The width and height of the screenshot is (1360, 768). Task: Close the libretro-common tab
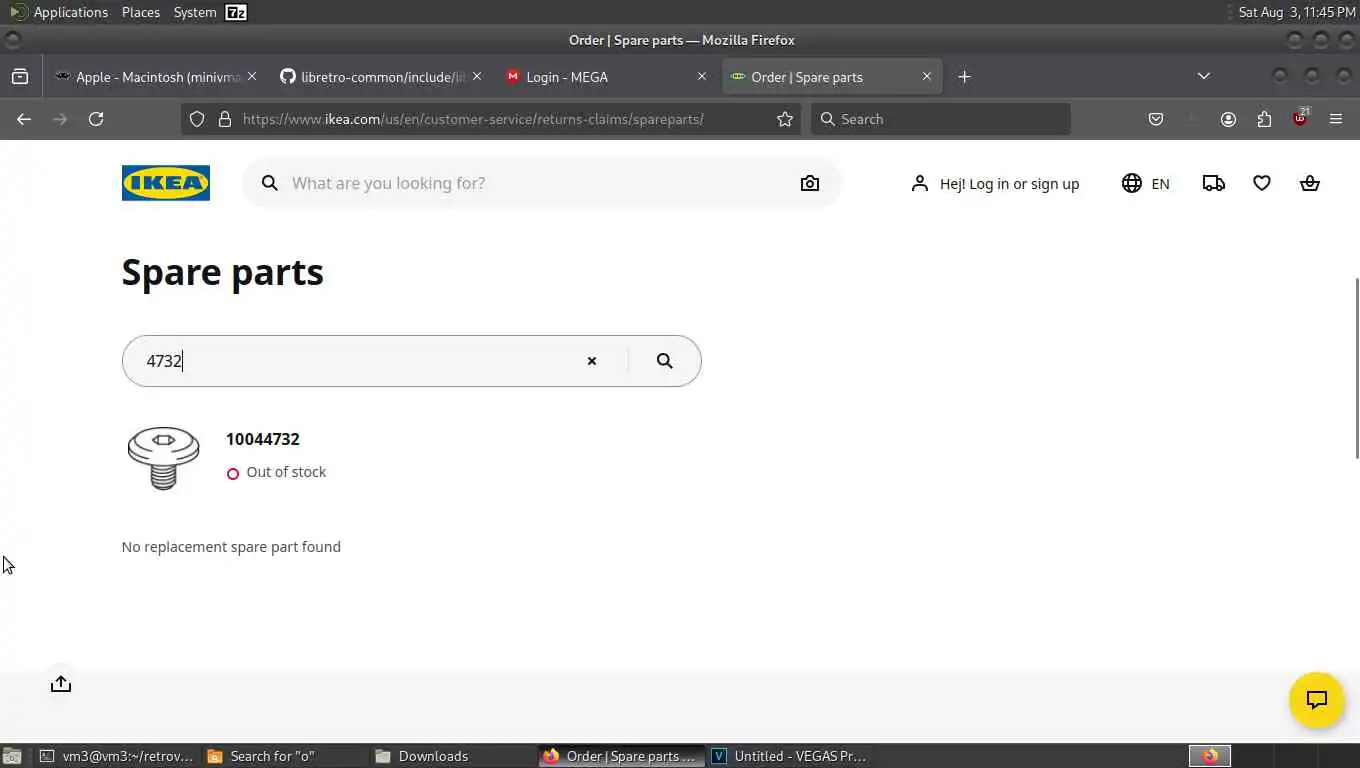[477, 76]
